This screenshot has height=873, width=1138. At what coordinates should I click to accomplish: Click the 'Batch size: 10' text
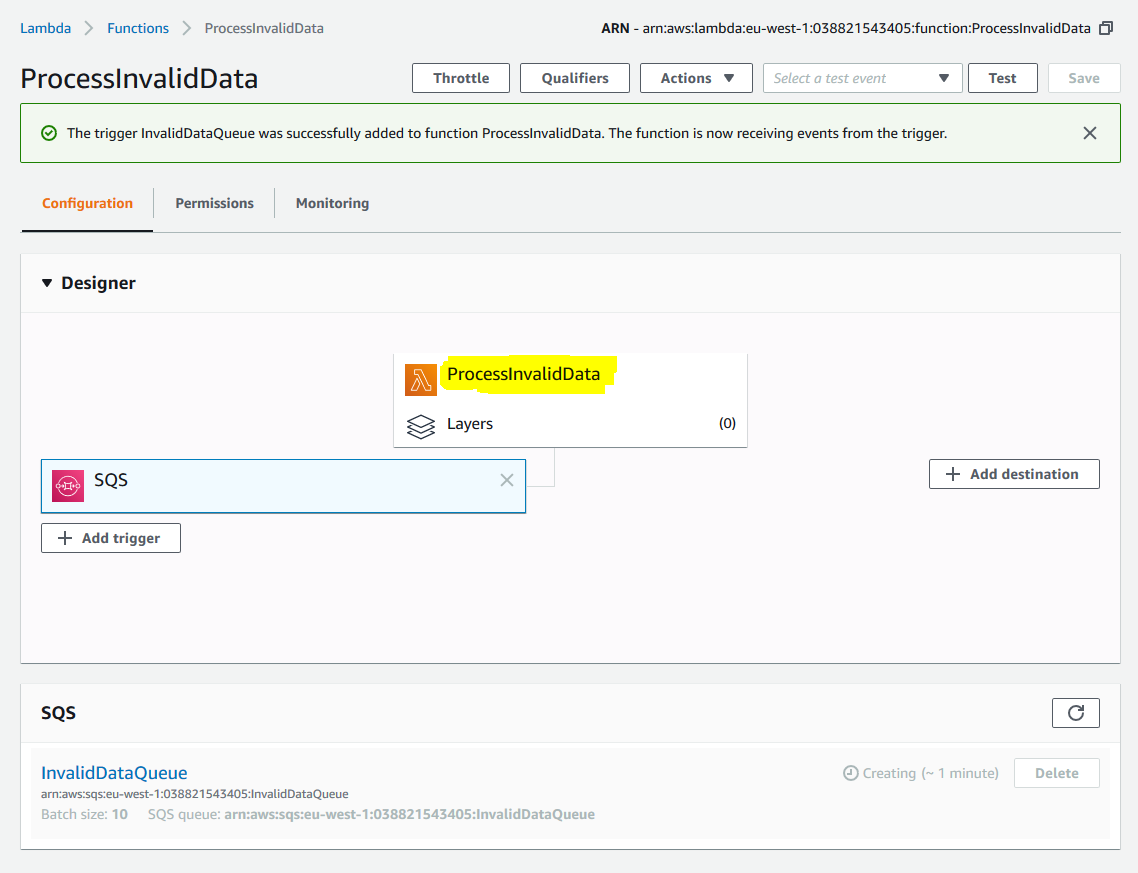point(84,814)
